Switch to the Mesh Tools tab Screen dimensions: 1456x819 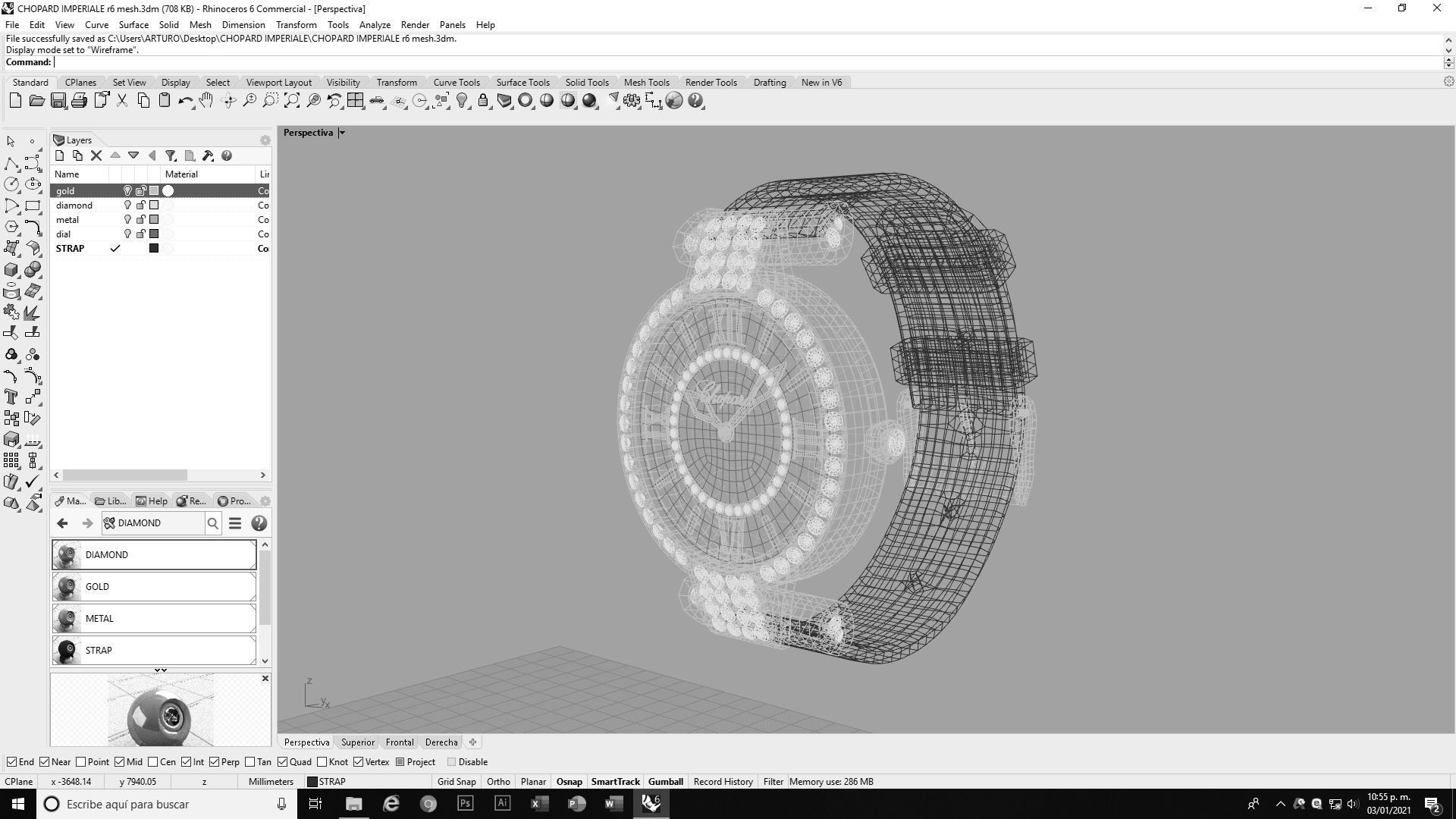click(x=646, y=83)
